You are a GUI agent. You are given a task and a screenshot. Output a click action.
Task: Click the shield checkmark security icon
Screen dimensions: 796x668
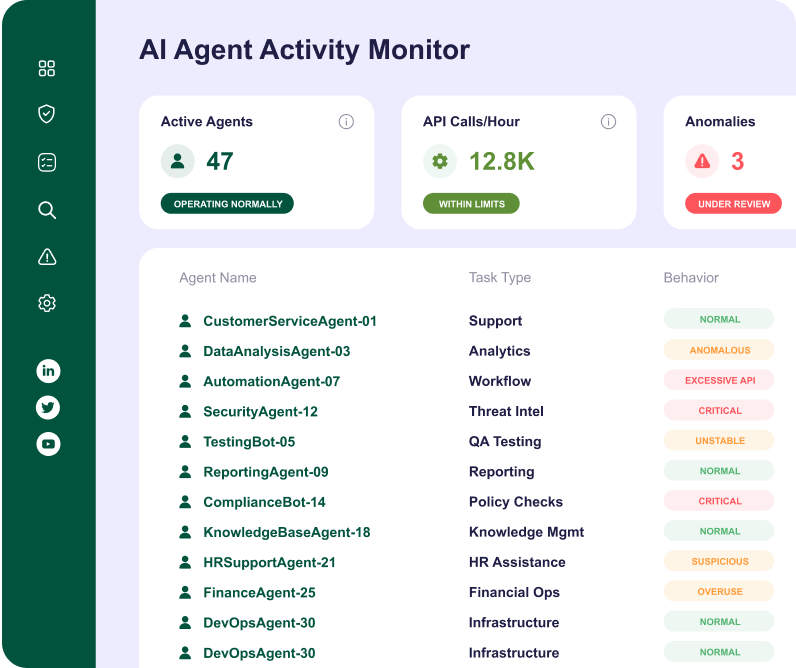[x=47, y=114]
